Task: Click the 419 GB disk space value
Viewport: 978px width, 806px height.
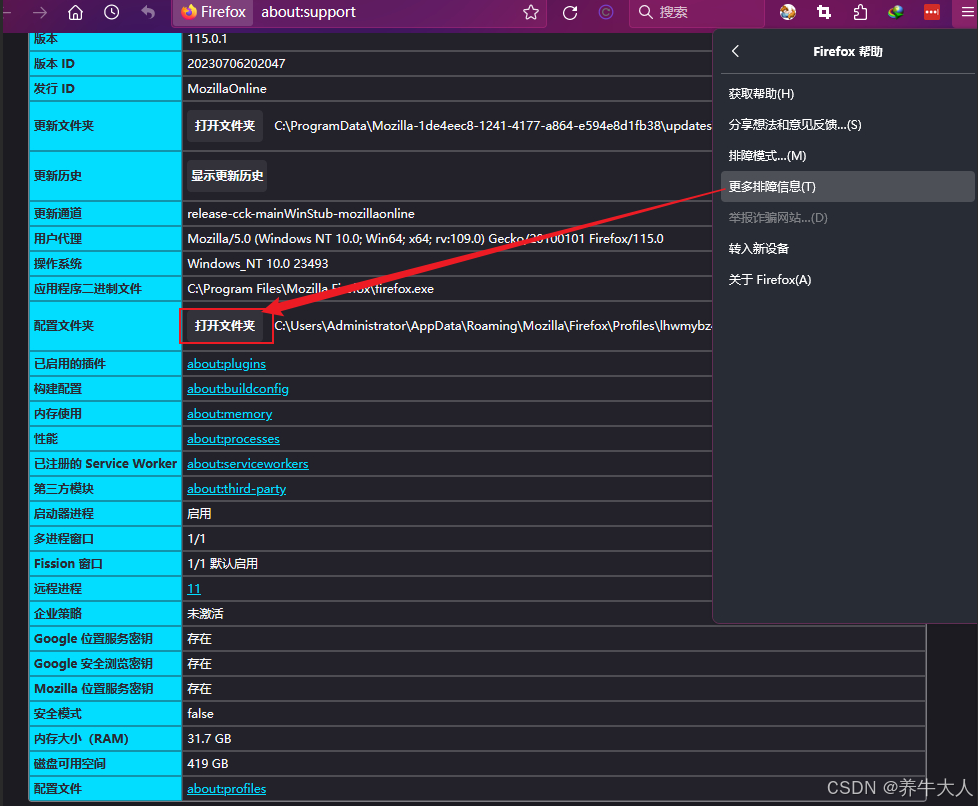Action: tap(208, 764)
